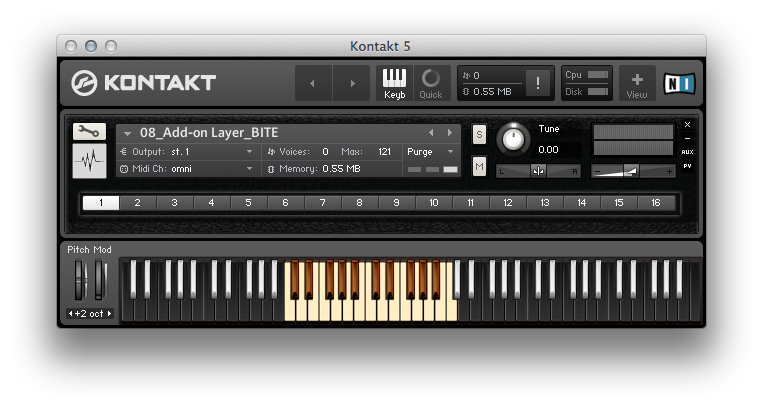The width and height of the screenshot is (763, 407).
Task: Click the Voices count 0
Action: 325,152
